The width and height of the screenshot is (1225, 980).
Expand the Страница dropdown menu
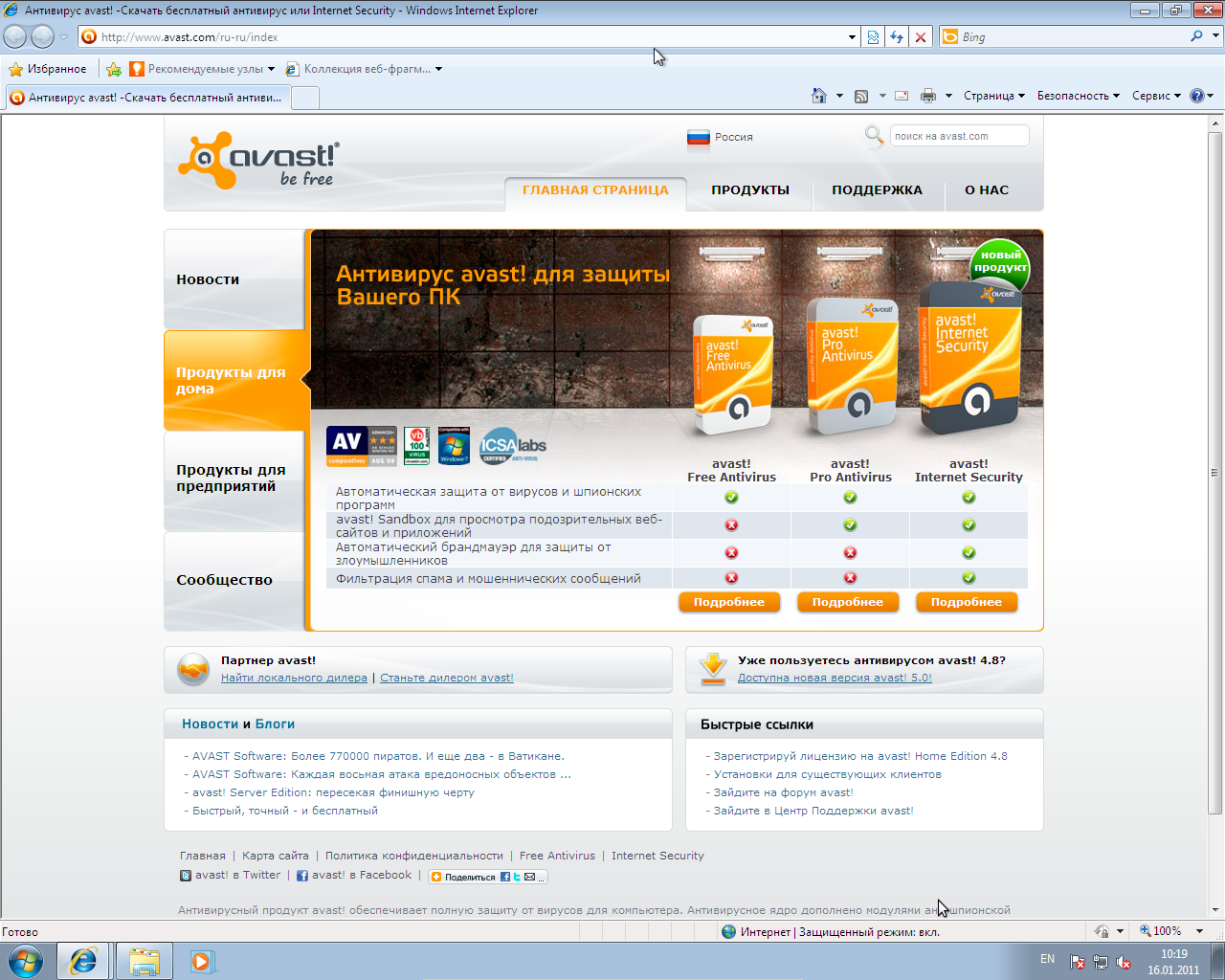point(993,96)
